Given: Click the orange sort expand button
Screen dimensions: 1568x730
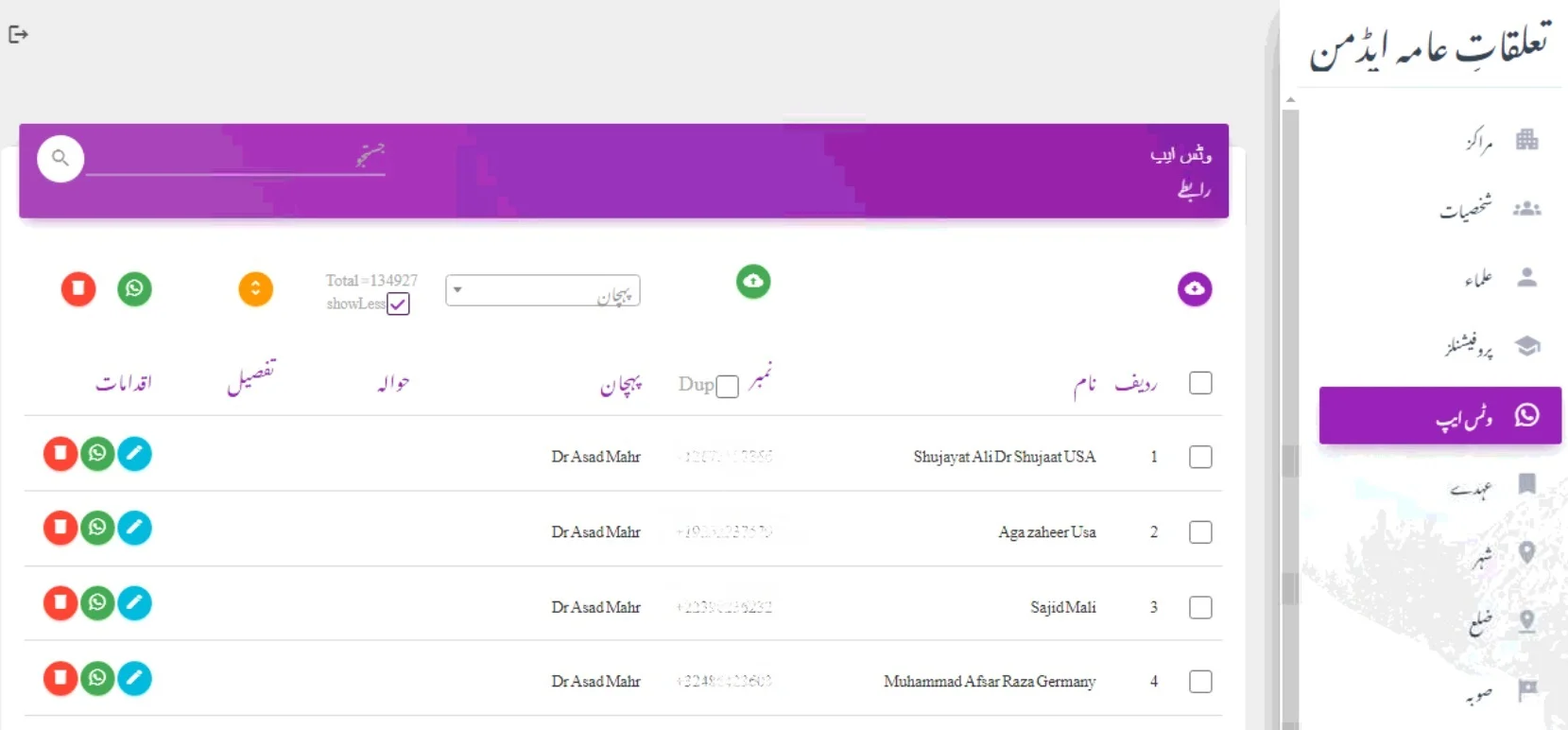Looking at the screenshot, I should [255, 289].
